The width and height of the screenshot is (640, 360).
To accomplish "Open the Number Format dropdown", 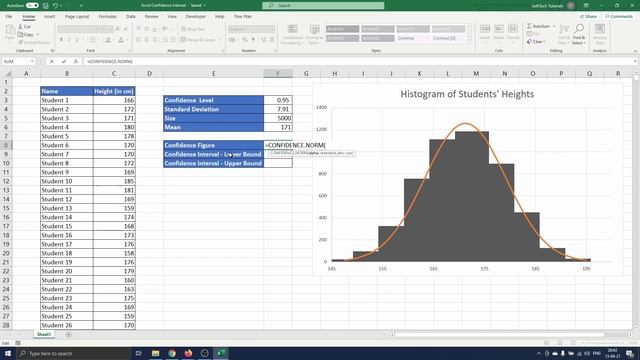I will point(251,29).
